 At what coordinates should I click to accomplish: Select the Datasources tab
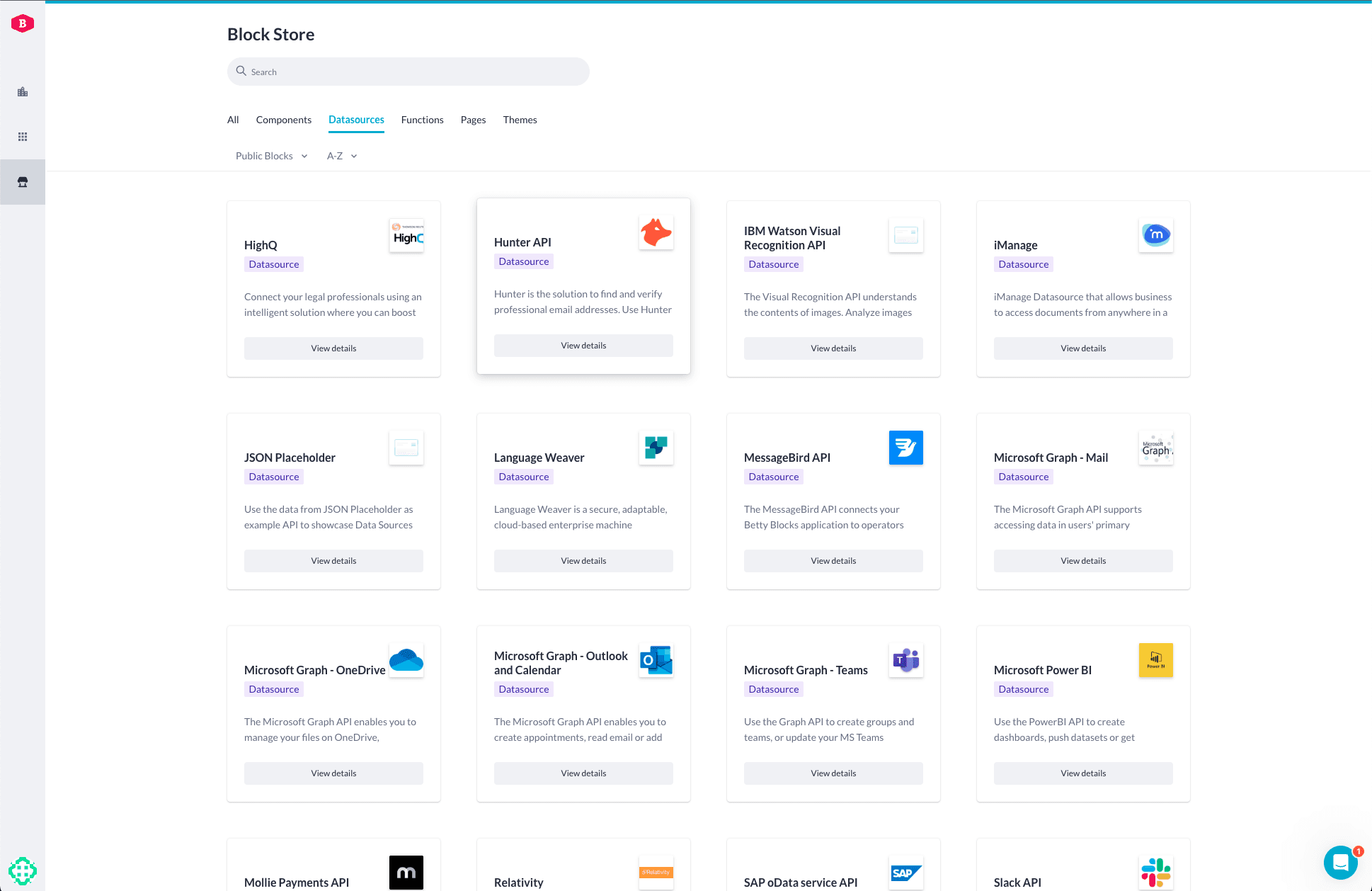pyautogui.click(x=357, y=120)
